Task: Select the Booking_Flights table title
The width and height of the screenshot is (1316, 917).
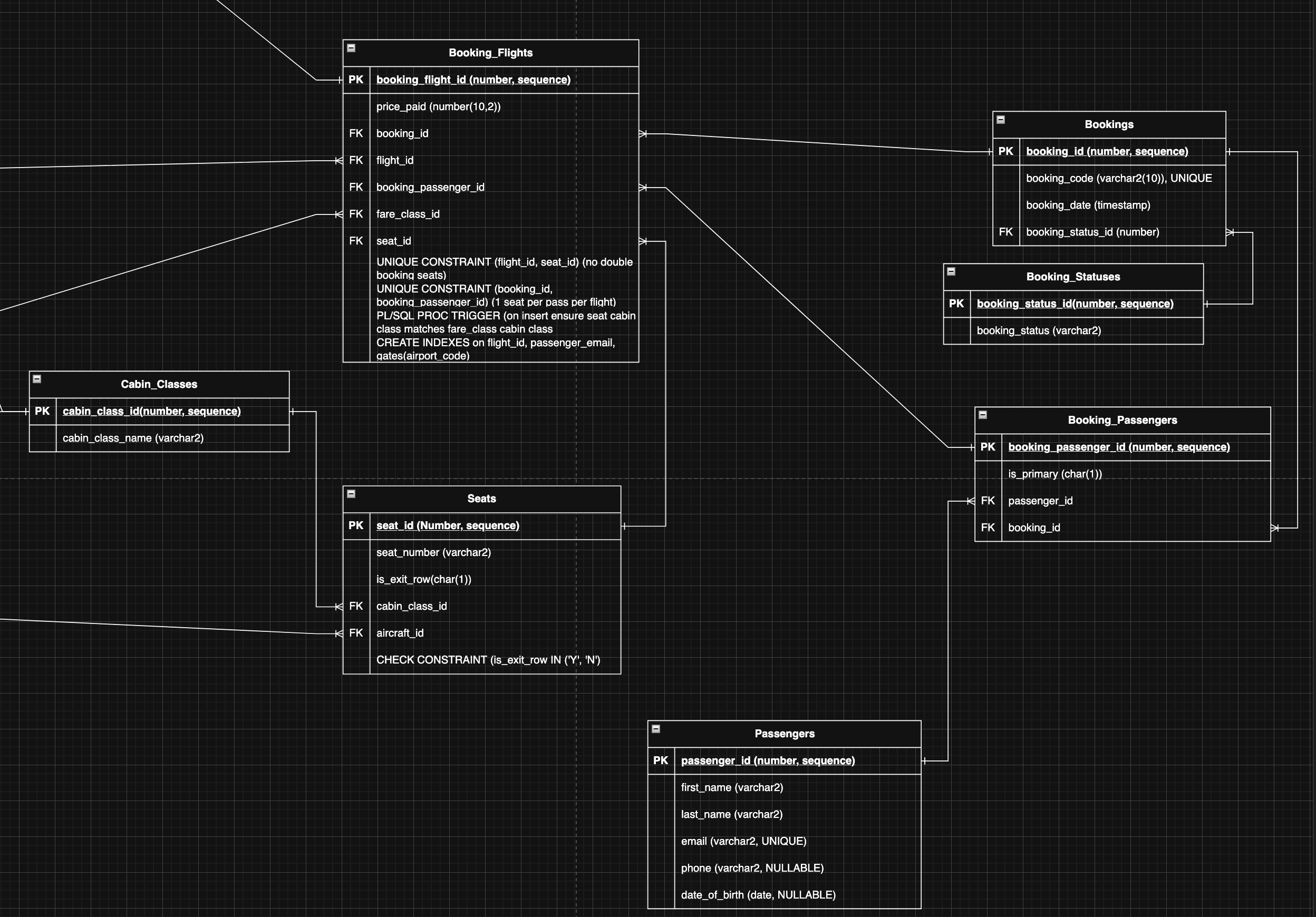Action: tap(491, 52)
